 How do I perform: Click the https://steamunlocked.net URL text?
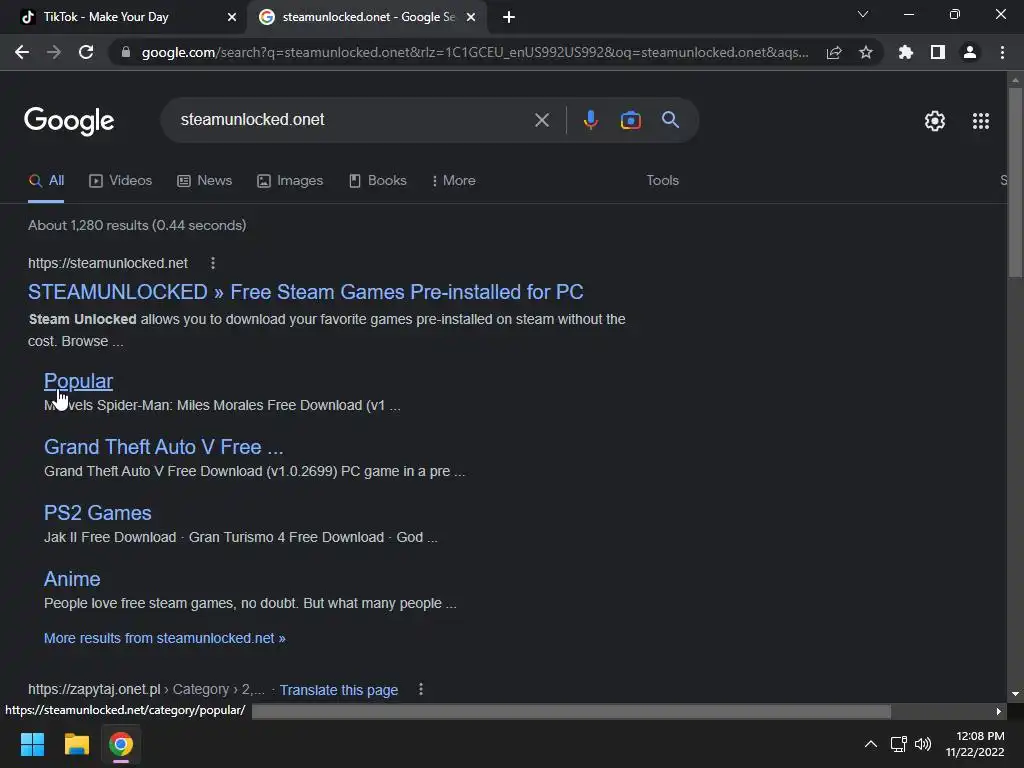[108, 263]
